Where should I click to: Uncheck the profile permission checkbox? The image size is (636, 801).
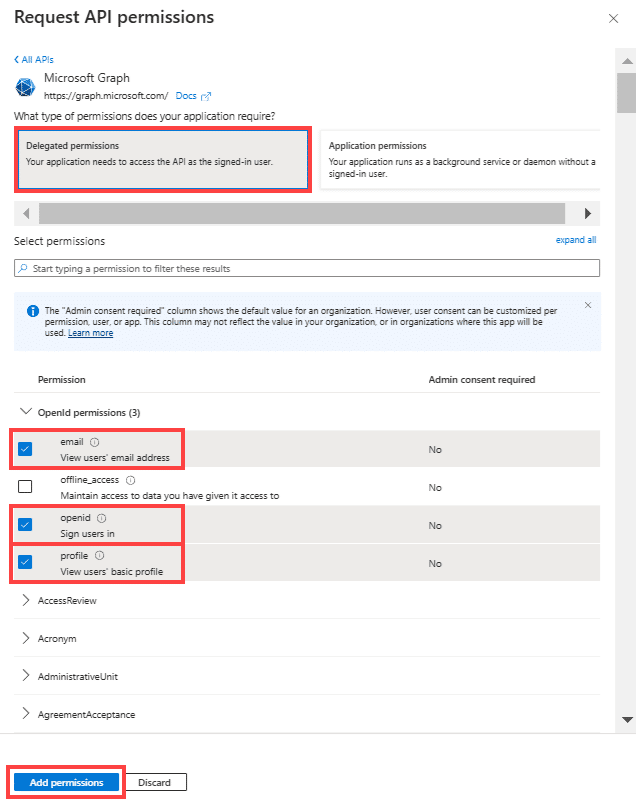[x=25, y=562]
